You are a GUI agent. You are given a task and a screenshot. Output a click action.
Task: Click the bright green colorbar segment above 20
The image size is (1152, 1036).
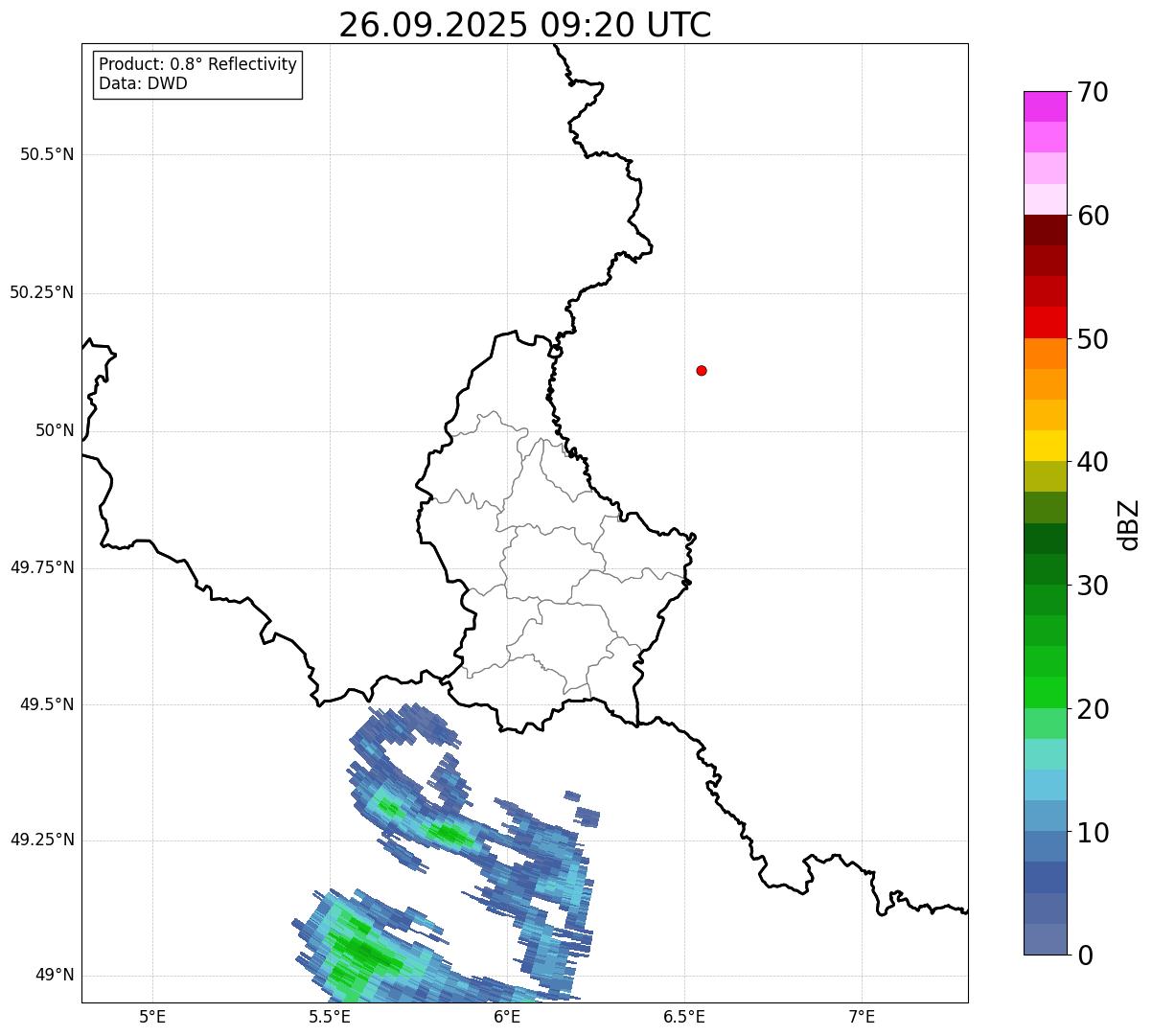[x=1045, y=692]
